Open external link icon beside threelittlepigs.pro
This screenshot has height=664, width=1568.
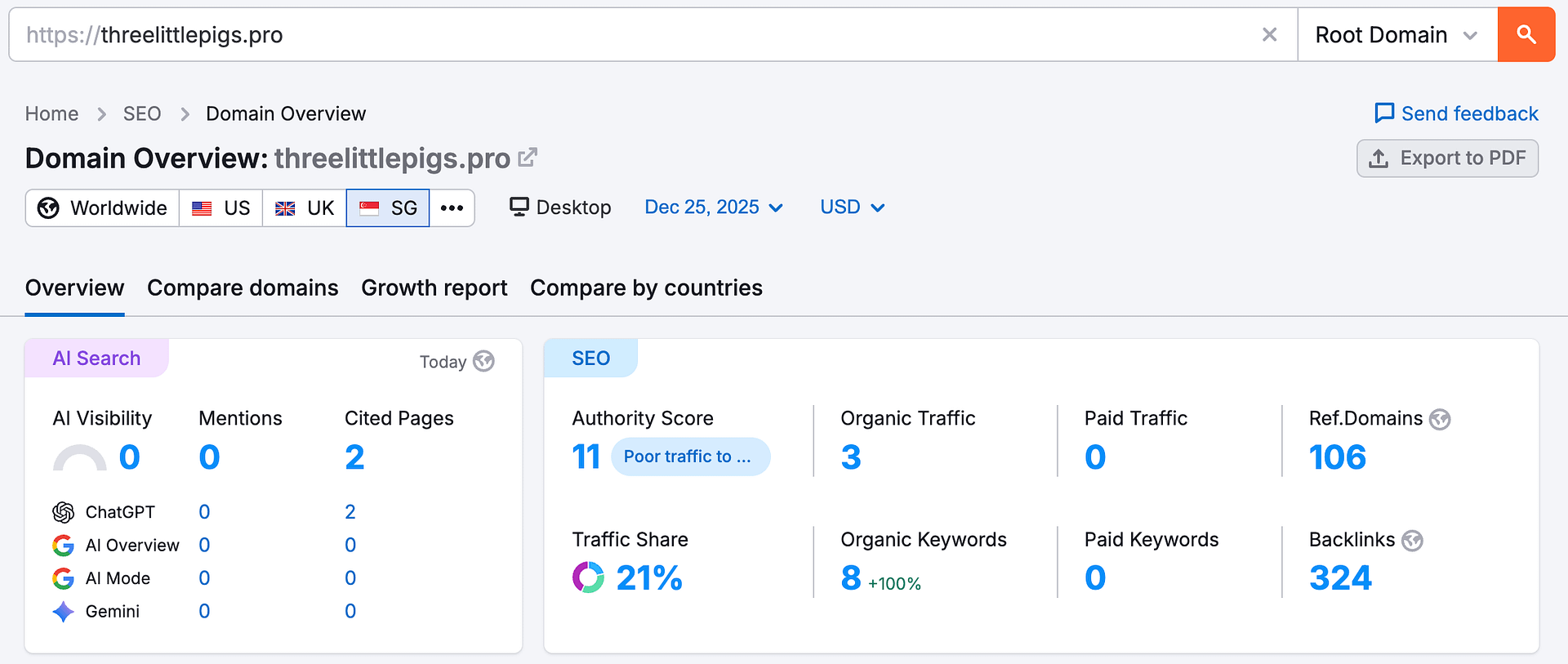tap(528, 157)
